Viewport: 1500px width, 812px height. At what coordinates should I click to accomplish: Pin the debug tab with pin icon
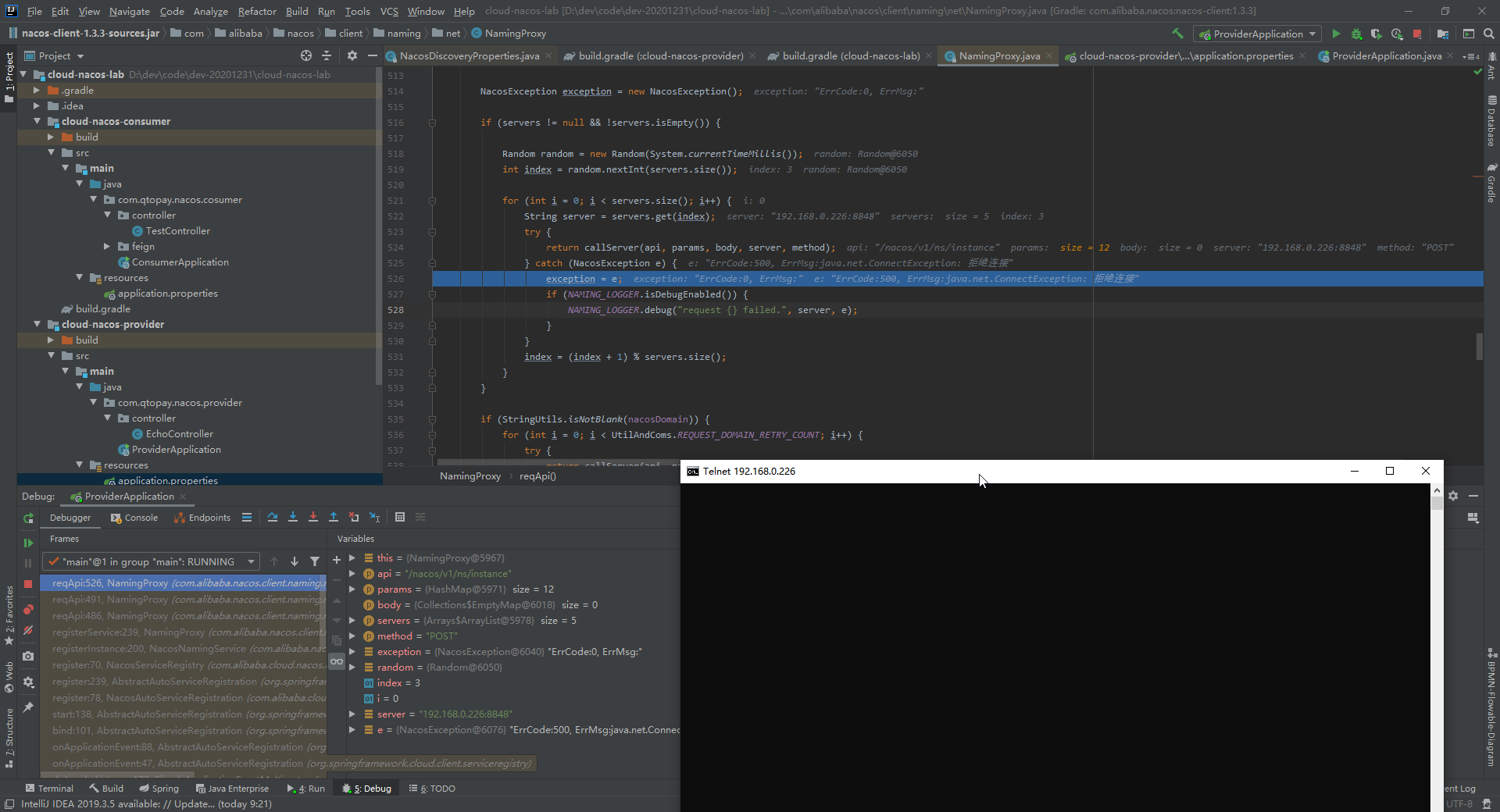point(28,707)
